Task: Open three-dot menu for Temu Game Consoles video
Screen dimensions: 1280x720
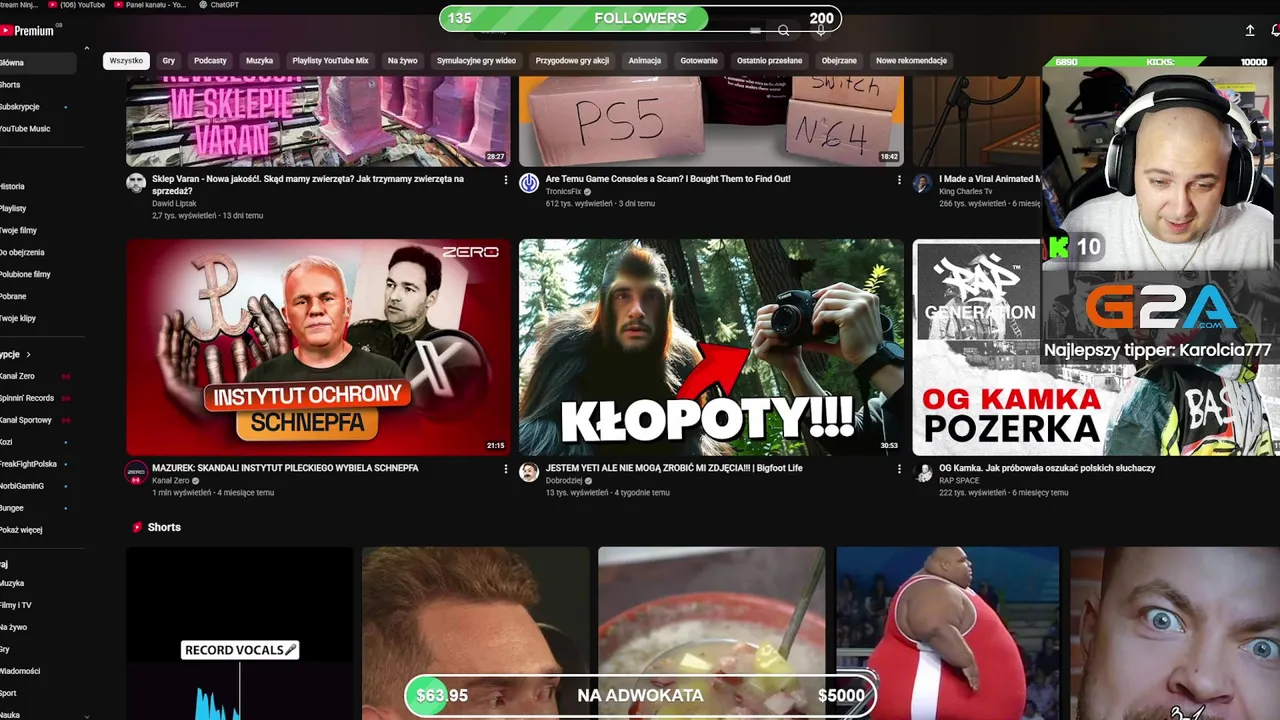Action: tap(898, 180)
